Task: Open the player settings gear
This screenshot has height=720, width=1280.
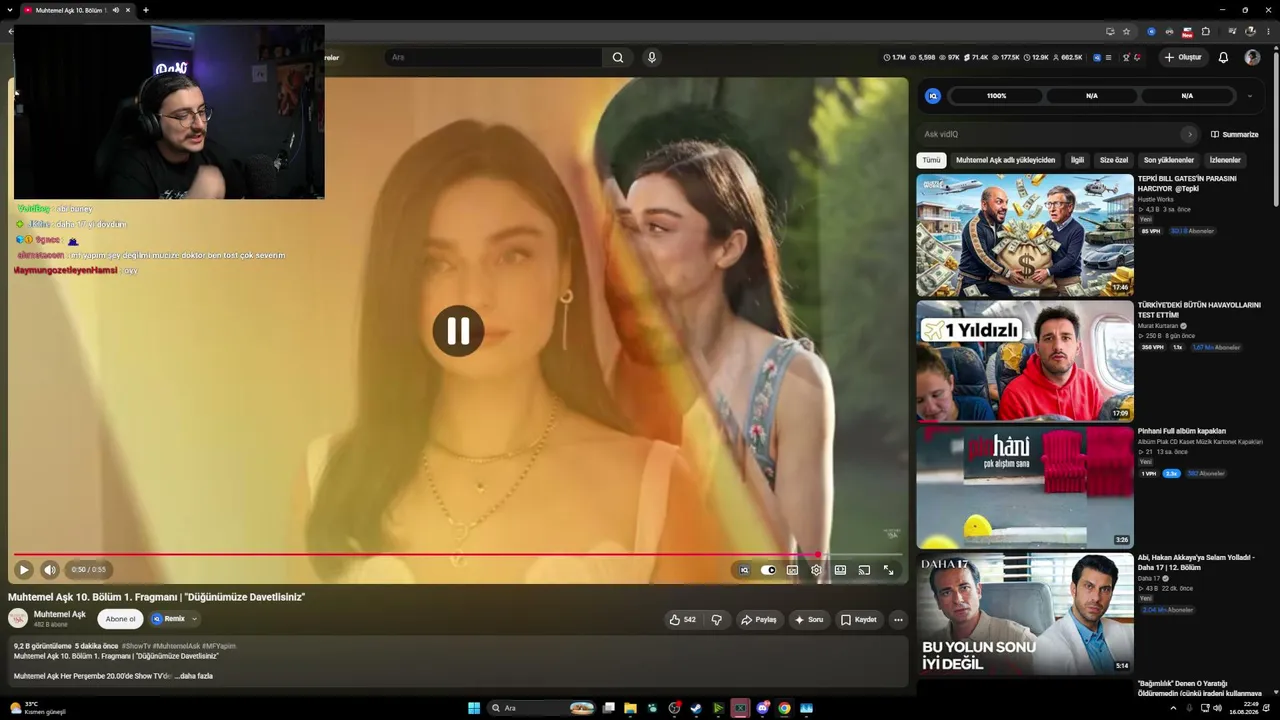Action: [816, 570]
